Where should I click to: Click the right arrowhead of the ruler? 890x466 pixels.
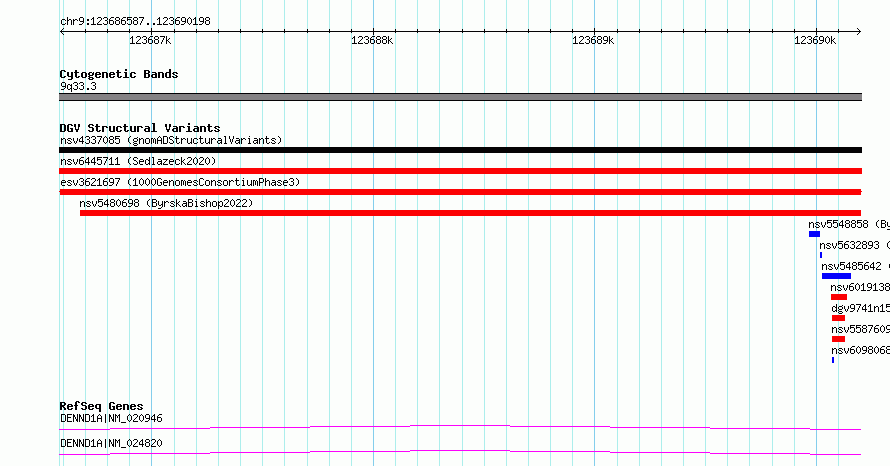coord(858,32)
